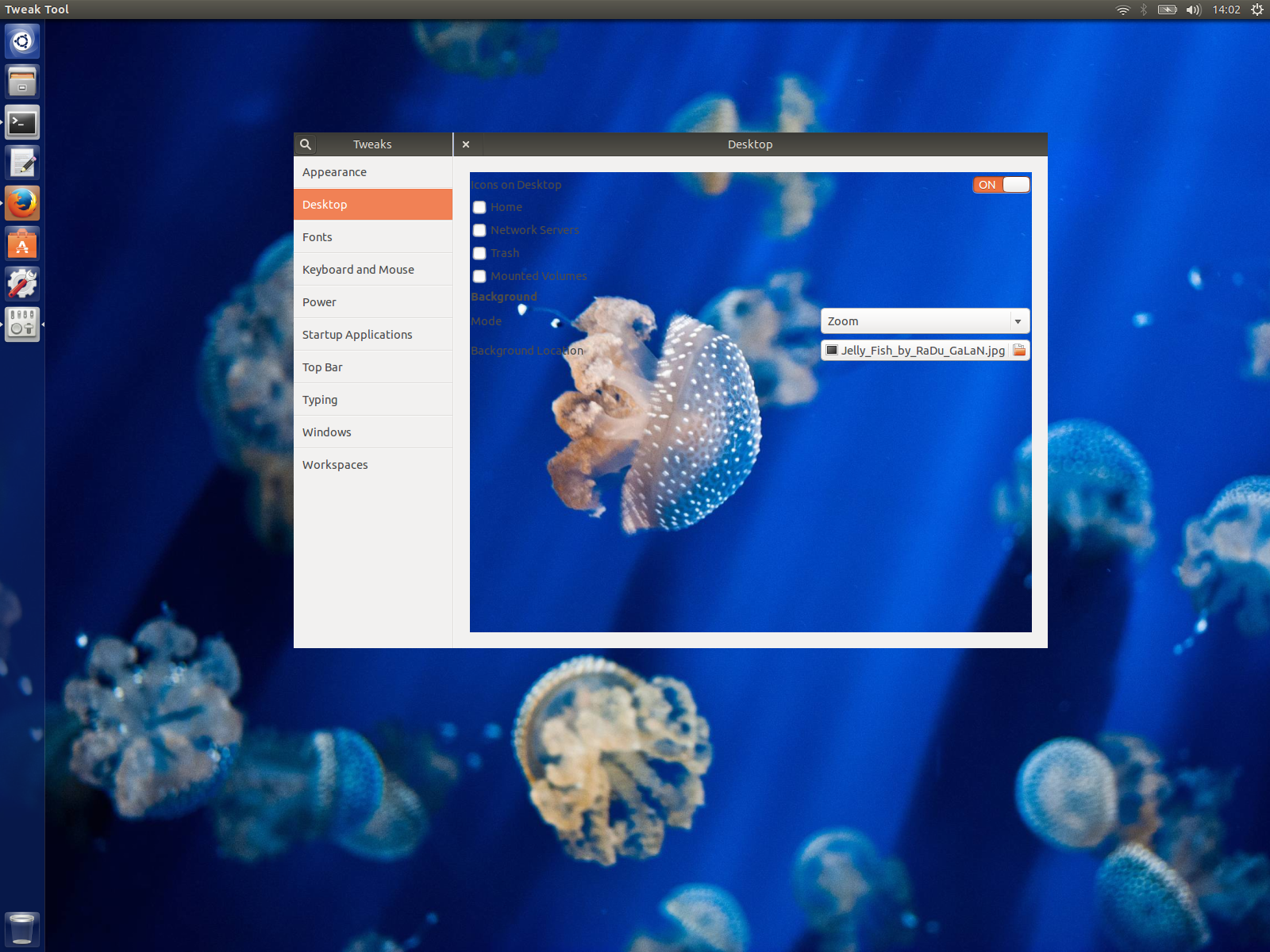
Task: Open the Trash icon in the dock
Action: tap(22, 928)
